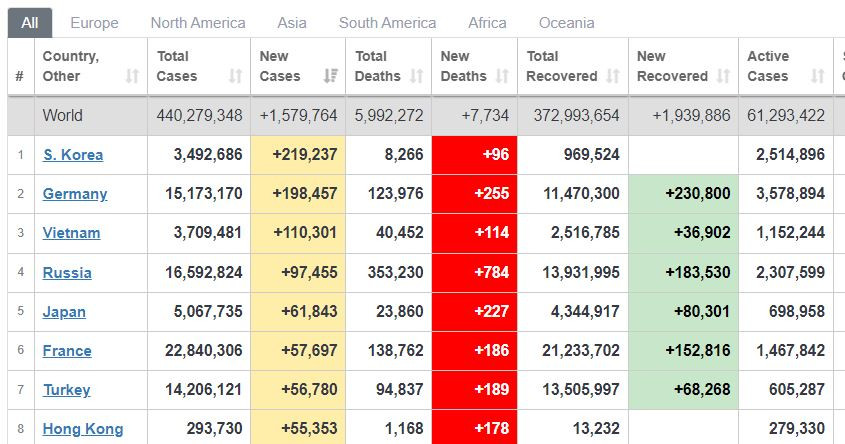Sort by New Deaths arrows icon
The height and width of the screenshot is (444, 845).
pyautogui.click(x=502, y=76)
